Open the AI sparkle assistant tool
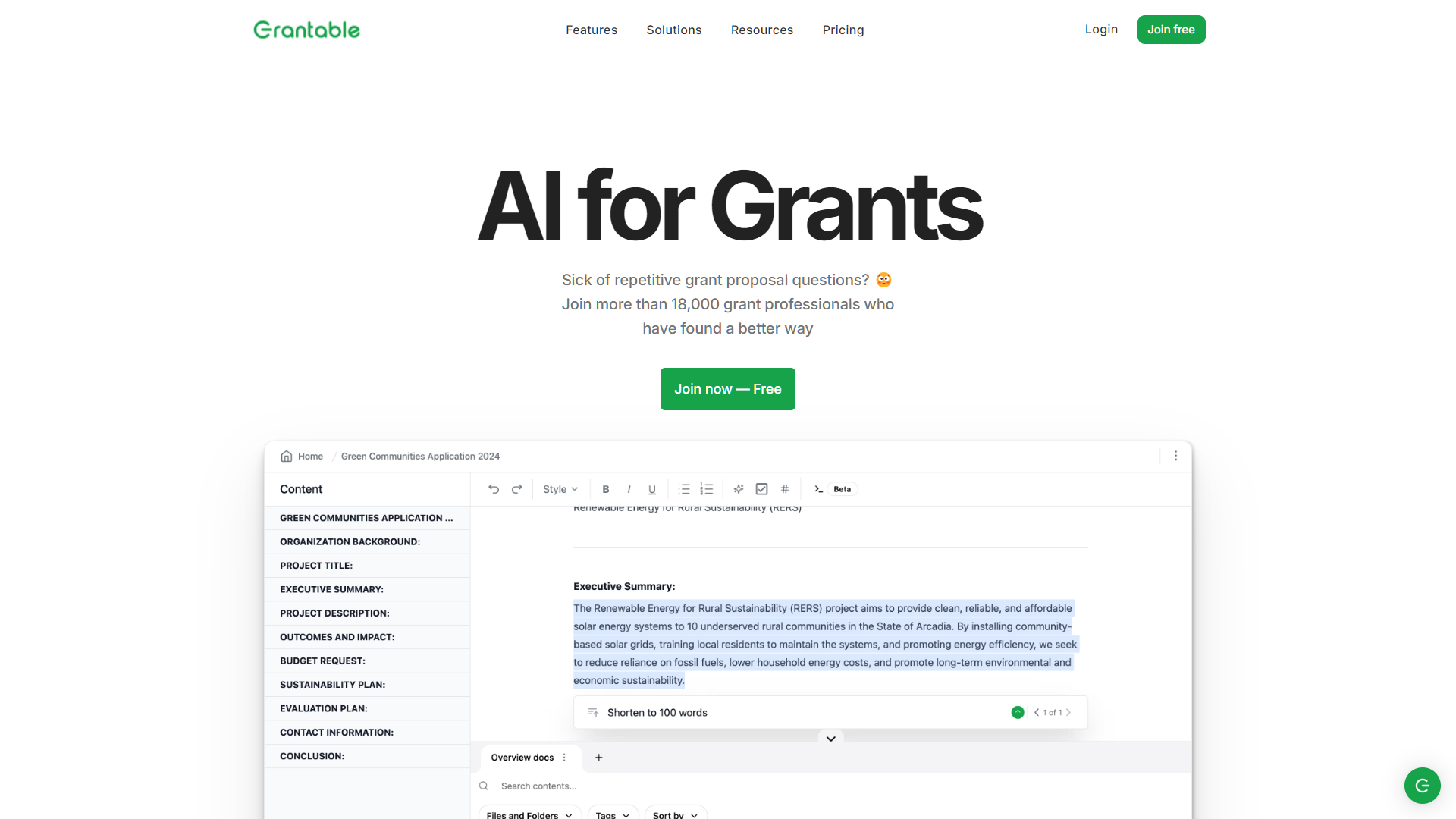The image size is (1456, 819). pyautogui.click(x=738, y=489)
